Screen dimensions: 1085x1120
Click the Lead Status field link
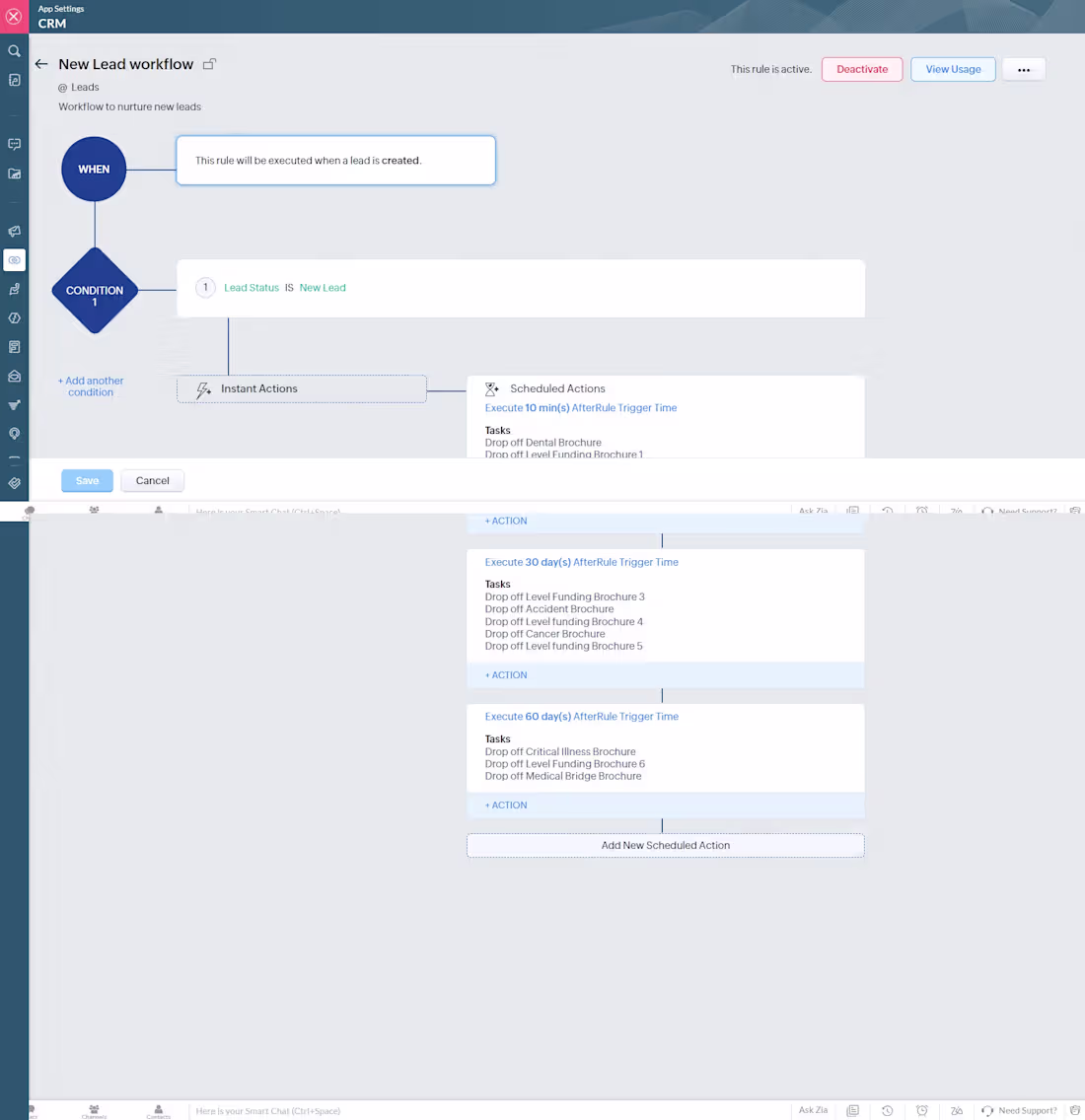[252, 288]
